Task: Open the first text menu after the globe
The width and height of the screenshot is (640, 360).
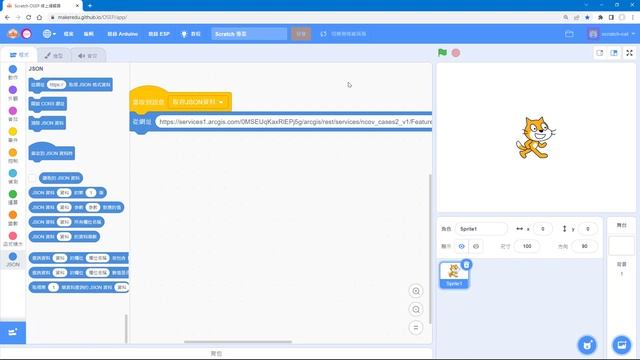Action: pos(69,34)
